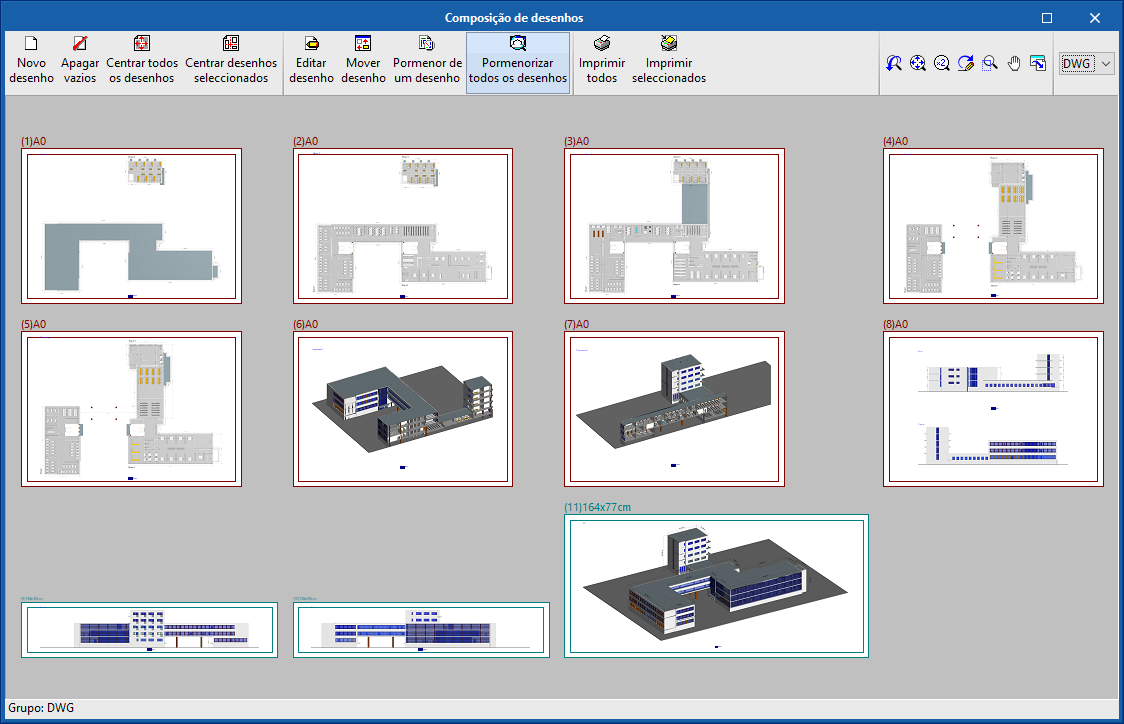Click Apagar vazios to delete empty drawings
This screenshot has width=1124, height=724.
coord(80,62)
